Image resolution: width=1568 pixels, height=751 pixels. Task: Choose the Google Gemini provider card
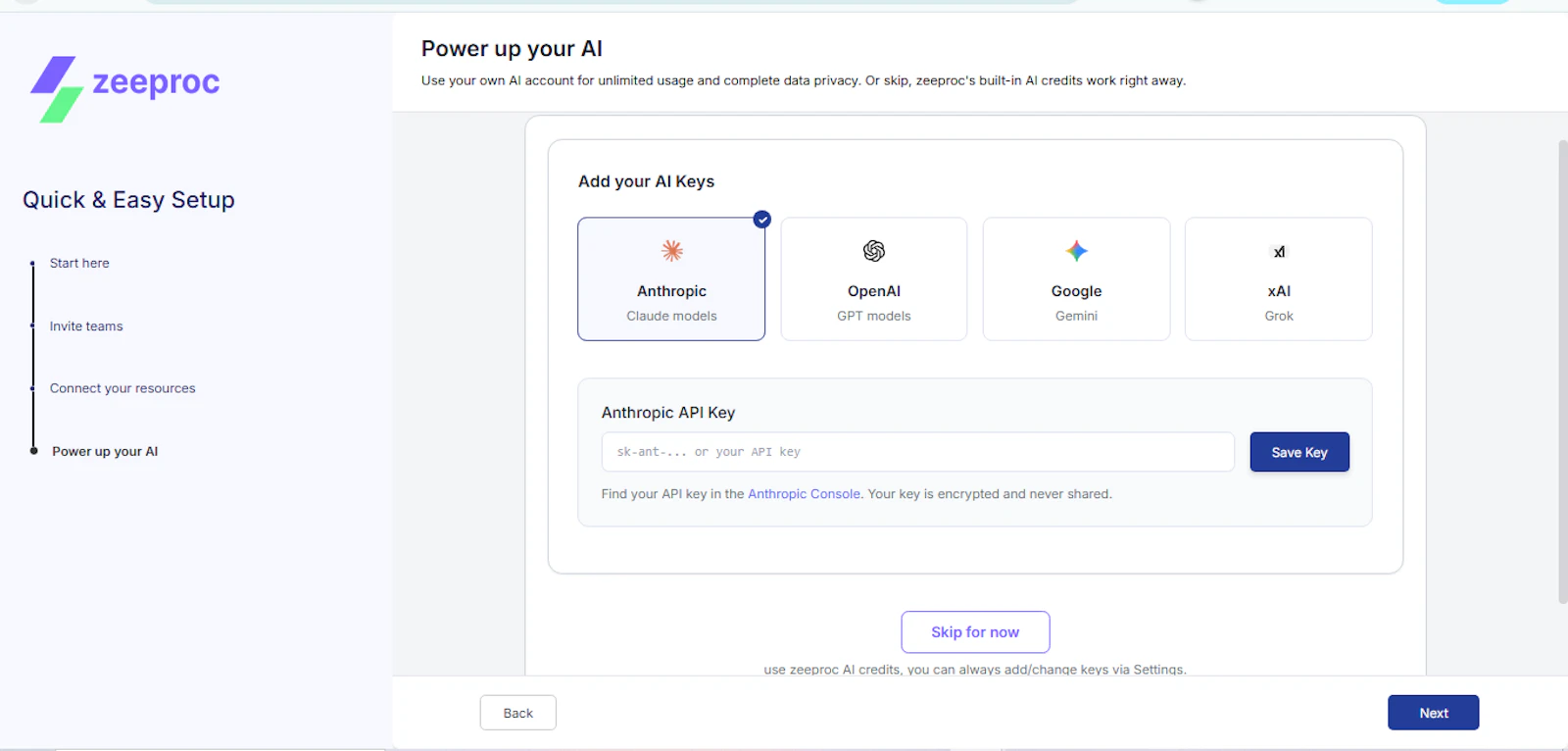pyautogui.click(x=1076, y=279)
